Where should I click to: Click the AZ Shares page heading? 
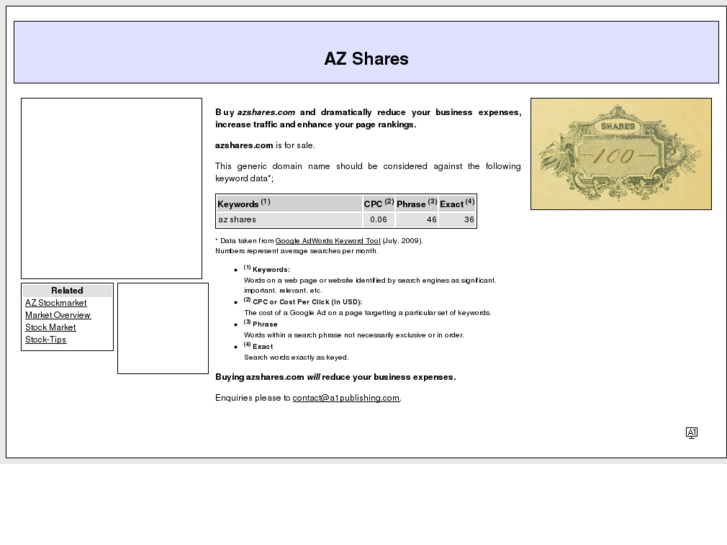click(x=366, y=59)
